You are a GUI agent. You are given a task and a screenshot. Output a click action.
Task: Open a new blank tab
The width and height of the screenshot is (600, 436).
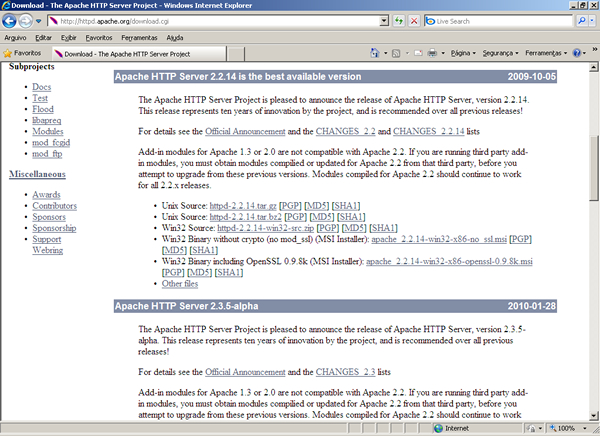[x=236, y=54]
